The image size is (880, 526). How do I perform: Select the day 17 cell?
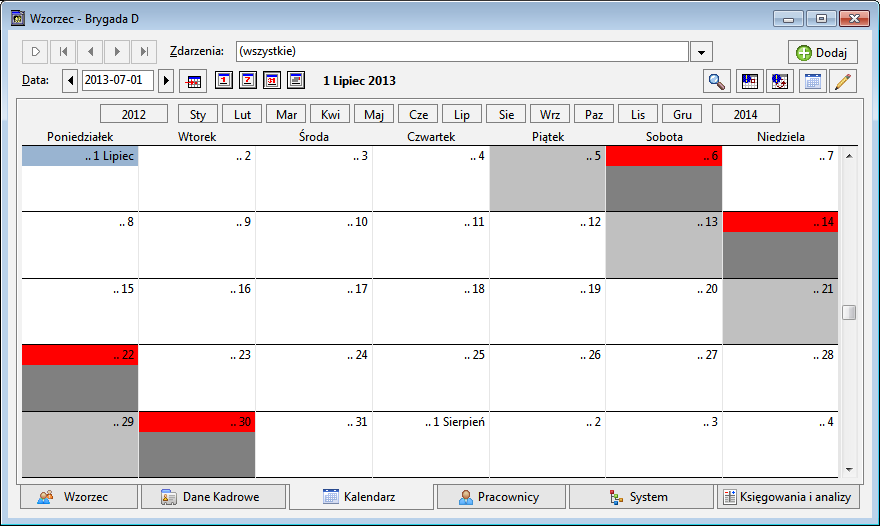point(314,312)
